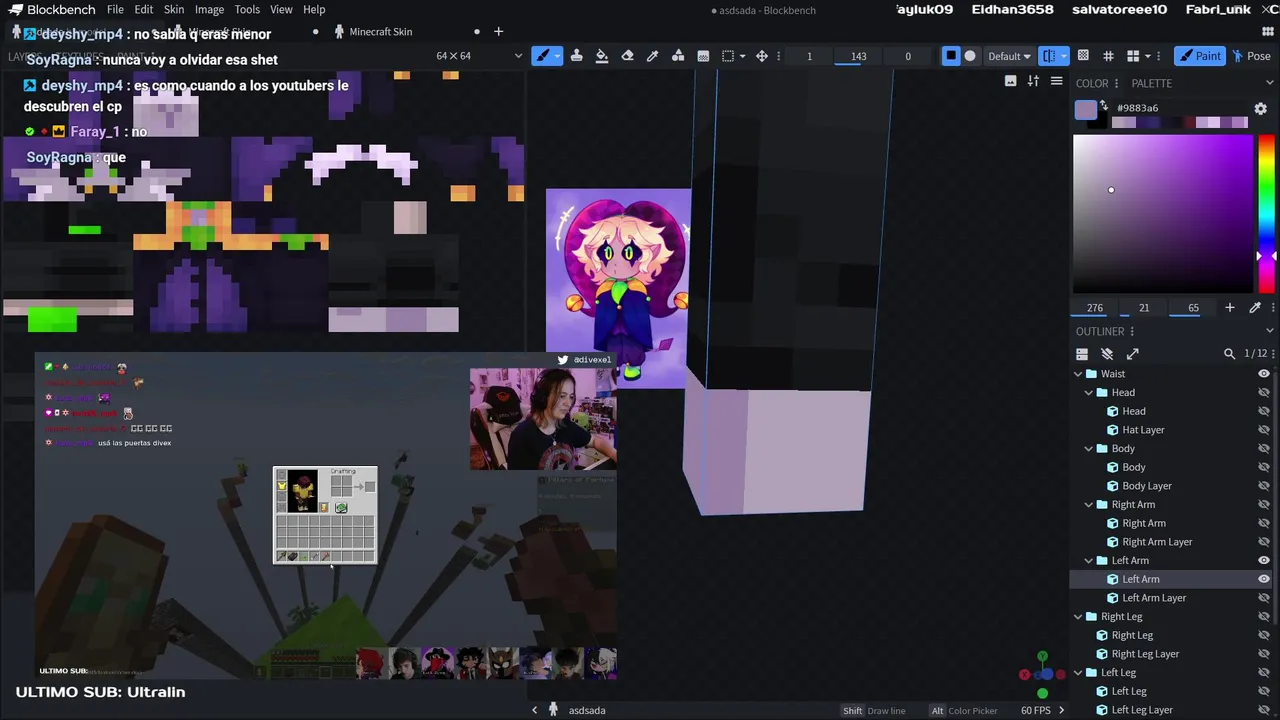Image resolution: width=1280 pixels, height=720 pixels.
Task: Collapse the COLOR panel chevron
Action: pyautogui.click(x=1270, y=83)
